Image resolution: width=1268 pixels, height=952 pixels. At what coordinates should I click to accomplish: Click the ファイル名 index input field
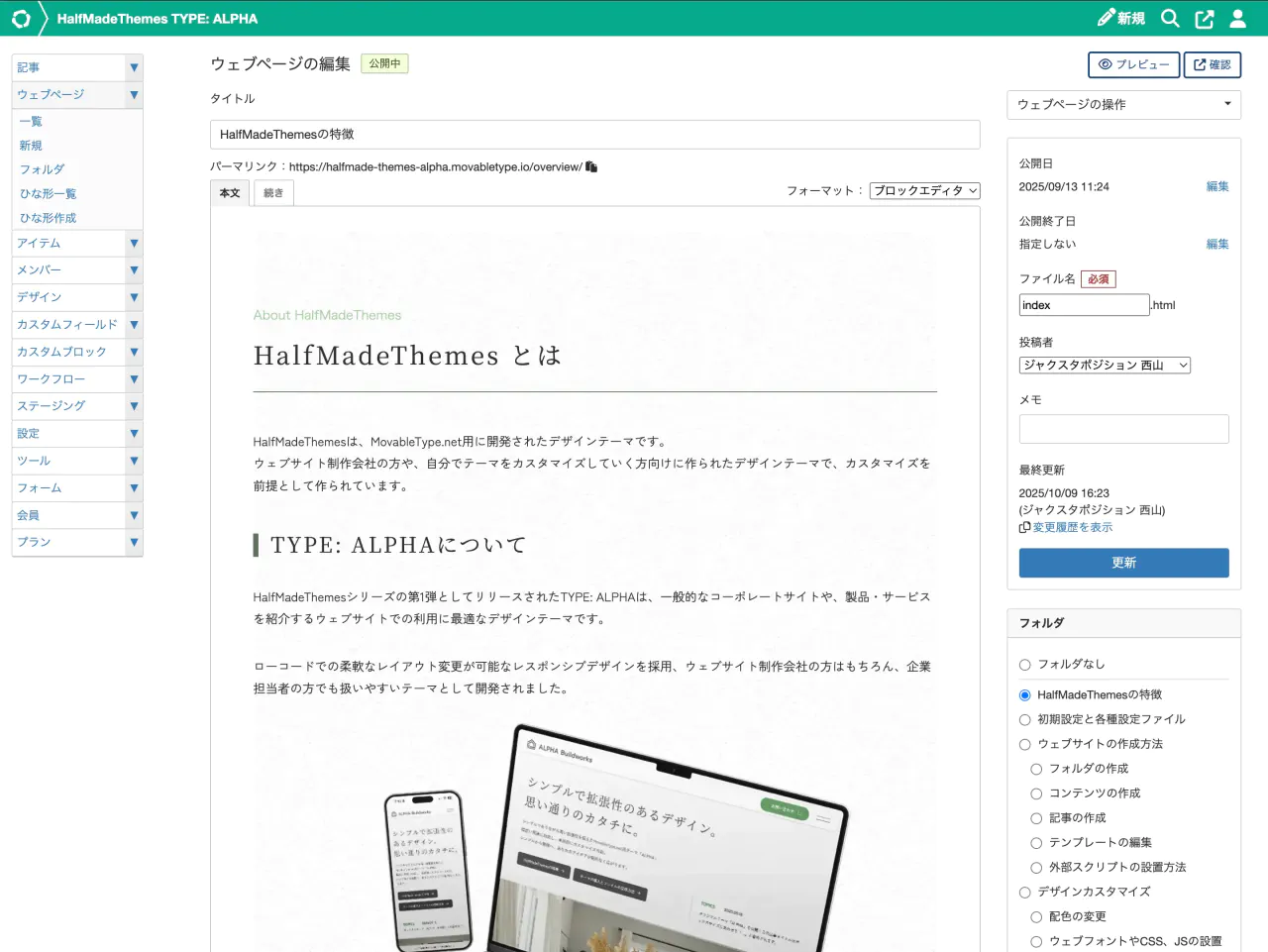tap(1084, 305)
